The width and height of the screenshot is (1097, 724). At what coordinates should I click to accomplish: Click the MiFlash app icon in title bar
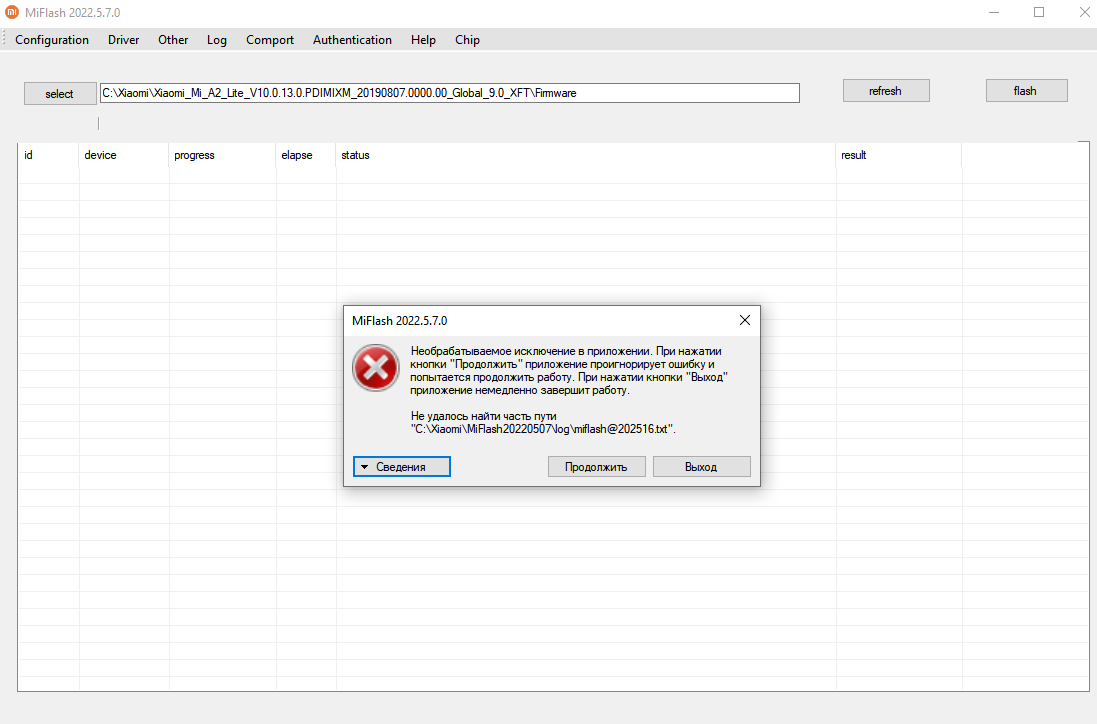[x=12, y=12]
